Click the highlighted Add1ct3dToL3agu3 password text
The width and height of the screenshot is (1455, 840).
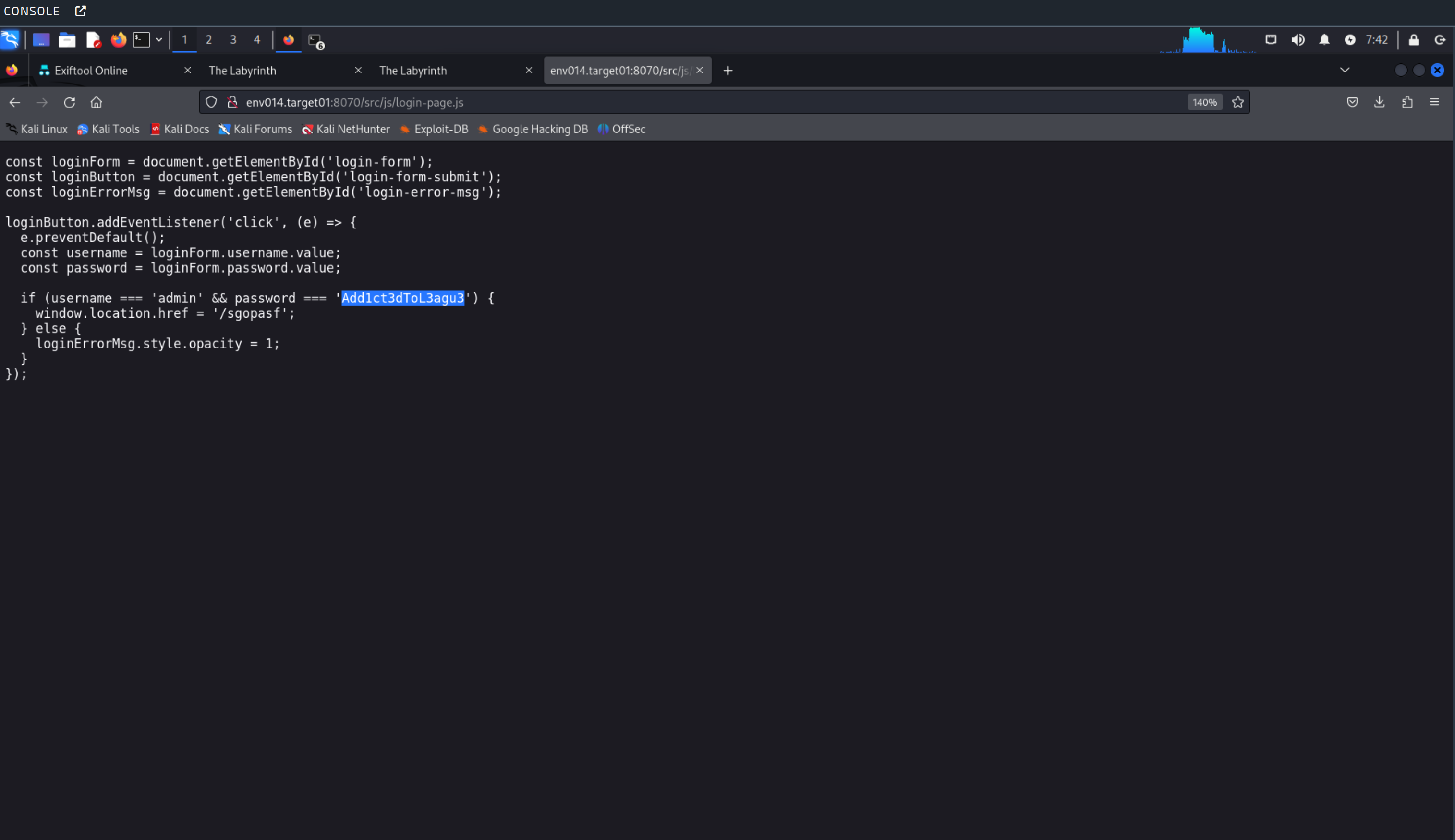point(403,298)
